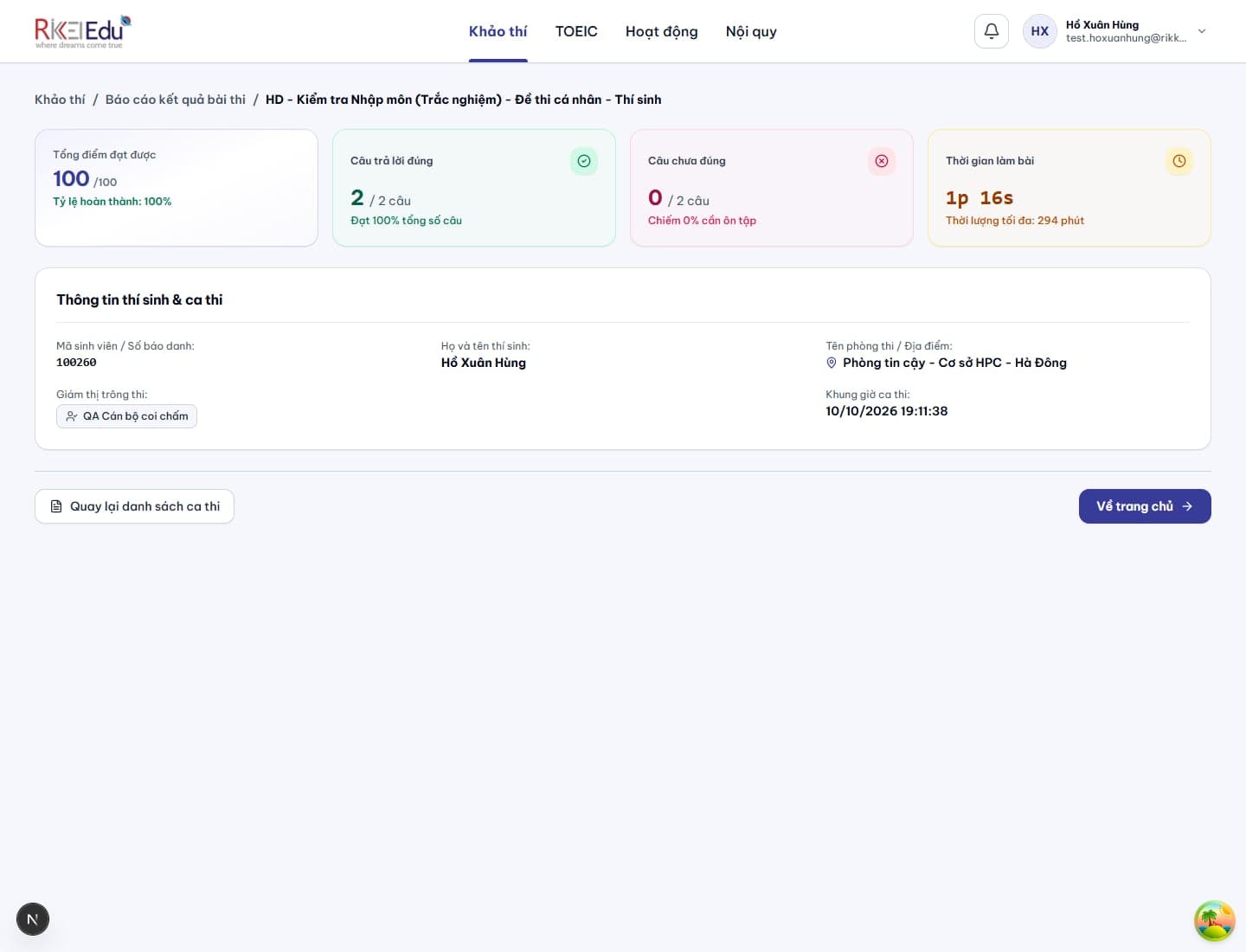Click the Thông tin thí sinh & ca thi heading
Screen dimensions: 1246x952
139,299
